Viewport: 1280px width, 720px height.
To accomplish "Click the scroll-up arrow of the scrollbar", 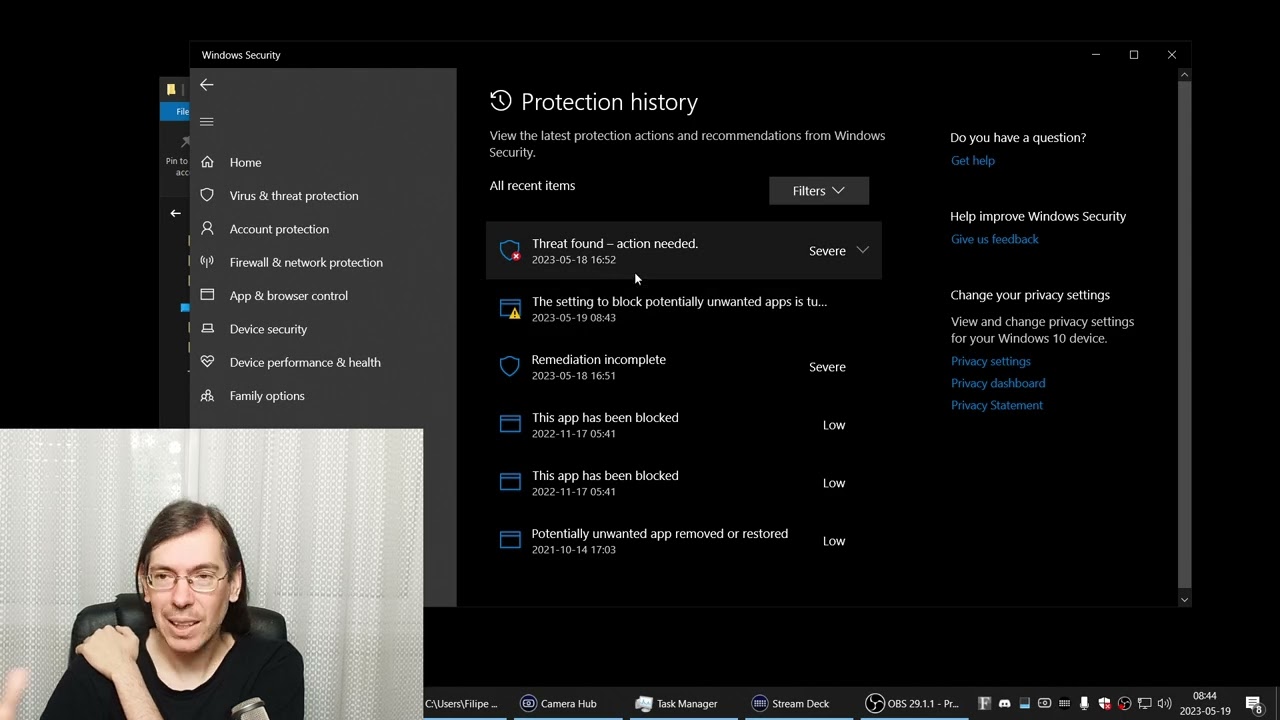I will [x=1185, y=75].
